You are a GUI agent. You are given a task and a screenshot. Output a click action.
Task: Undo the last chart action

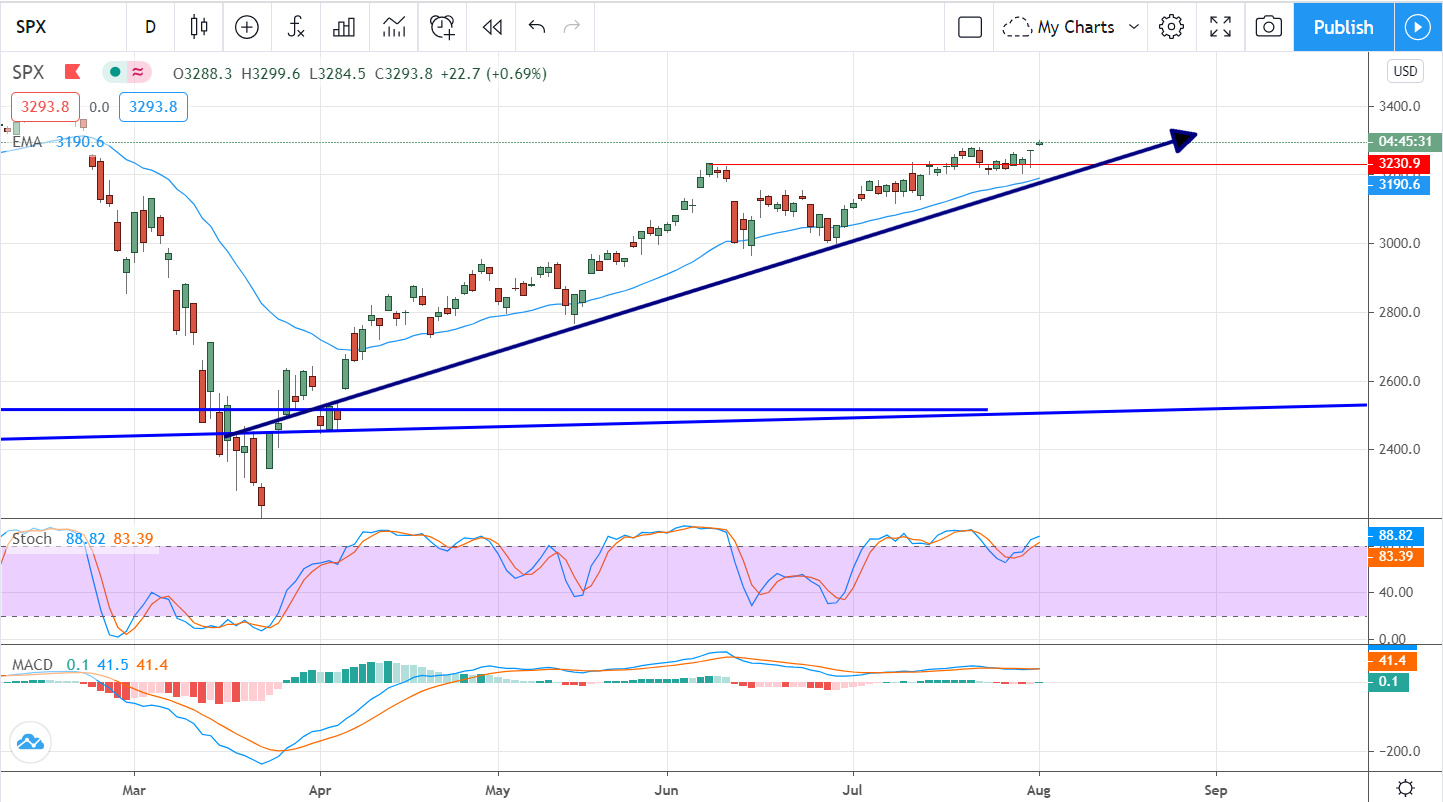(537, 27)
